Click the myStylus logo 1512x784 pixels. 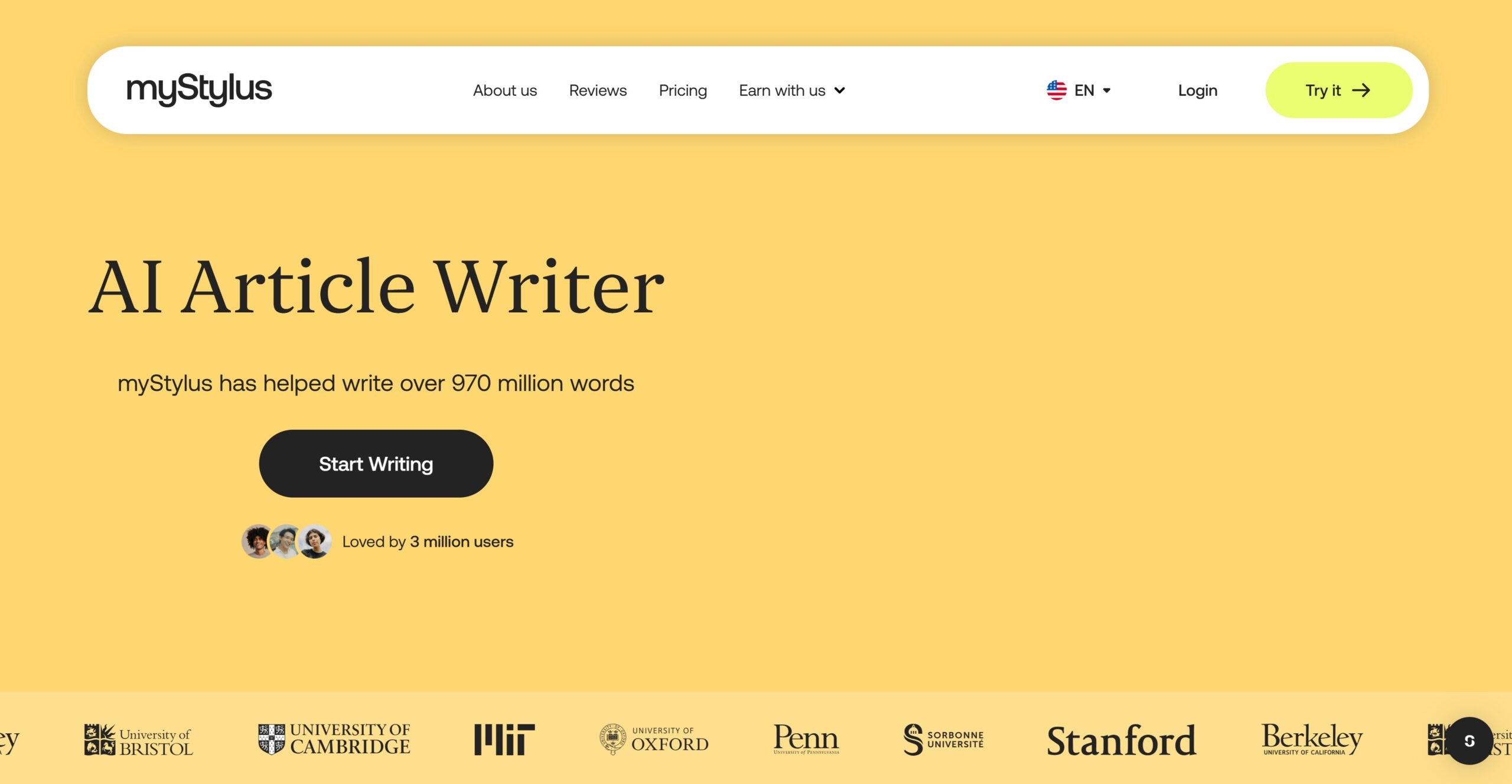point(199,90)
